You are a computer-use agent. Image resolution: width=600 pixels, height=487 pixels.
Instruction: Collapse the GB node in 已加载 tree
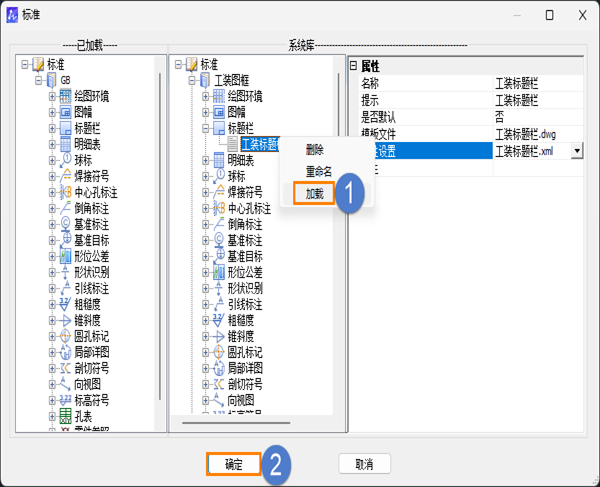pos(39,80)
